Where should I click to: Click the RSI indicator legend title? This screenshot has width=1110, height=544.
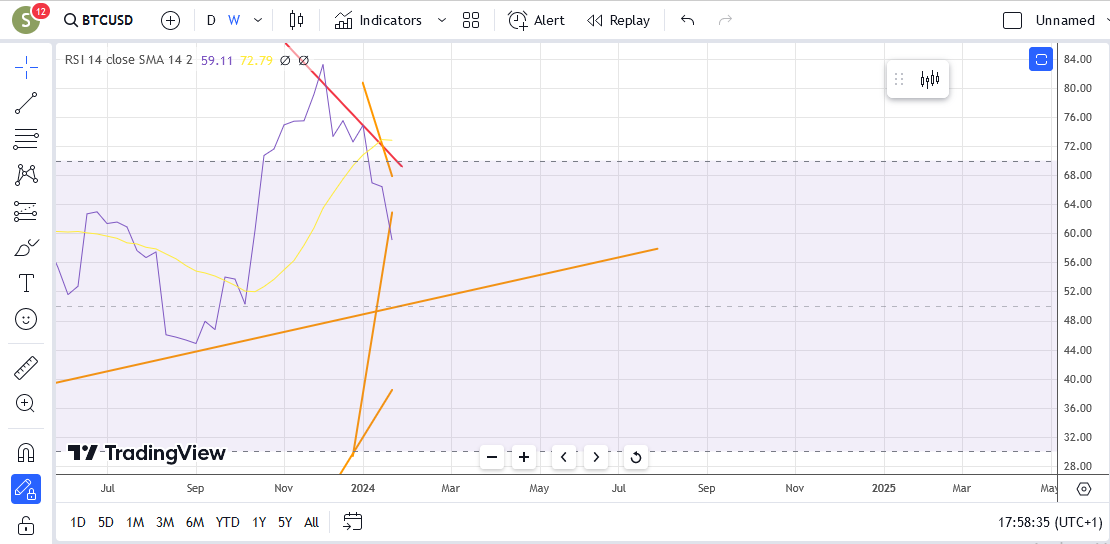click(129, 60)
